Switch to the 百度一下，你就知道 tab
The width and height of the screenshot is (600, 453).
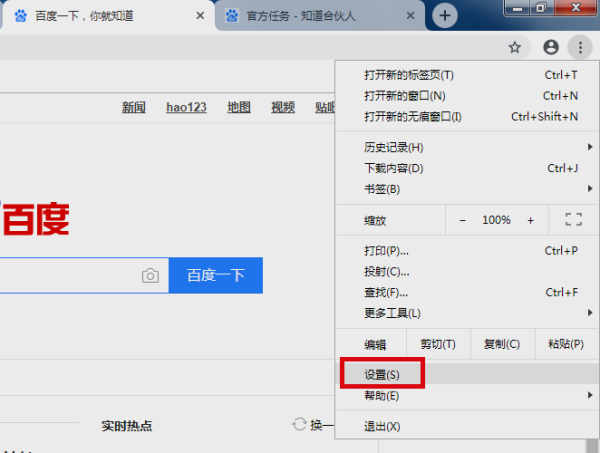click(107, 16)
